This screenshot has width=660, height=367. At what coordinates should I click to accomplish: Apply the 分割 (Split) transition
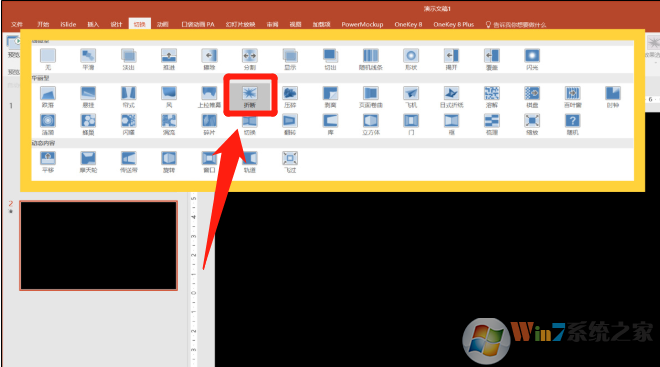250,59
